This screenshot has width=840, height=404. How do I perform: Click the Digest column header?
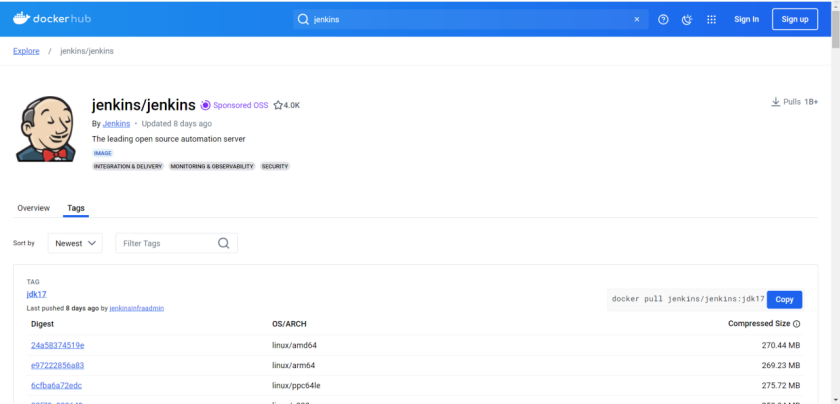pyautogui.click(x=42, y=324)
